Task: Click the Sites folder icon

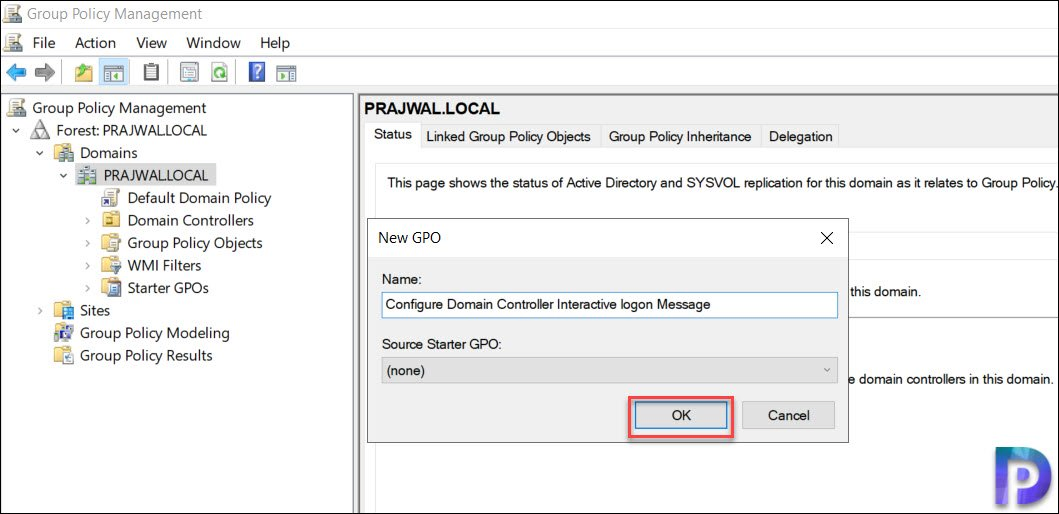Action: [64, 311]
